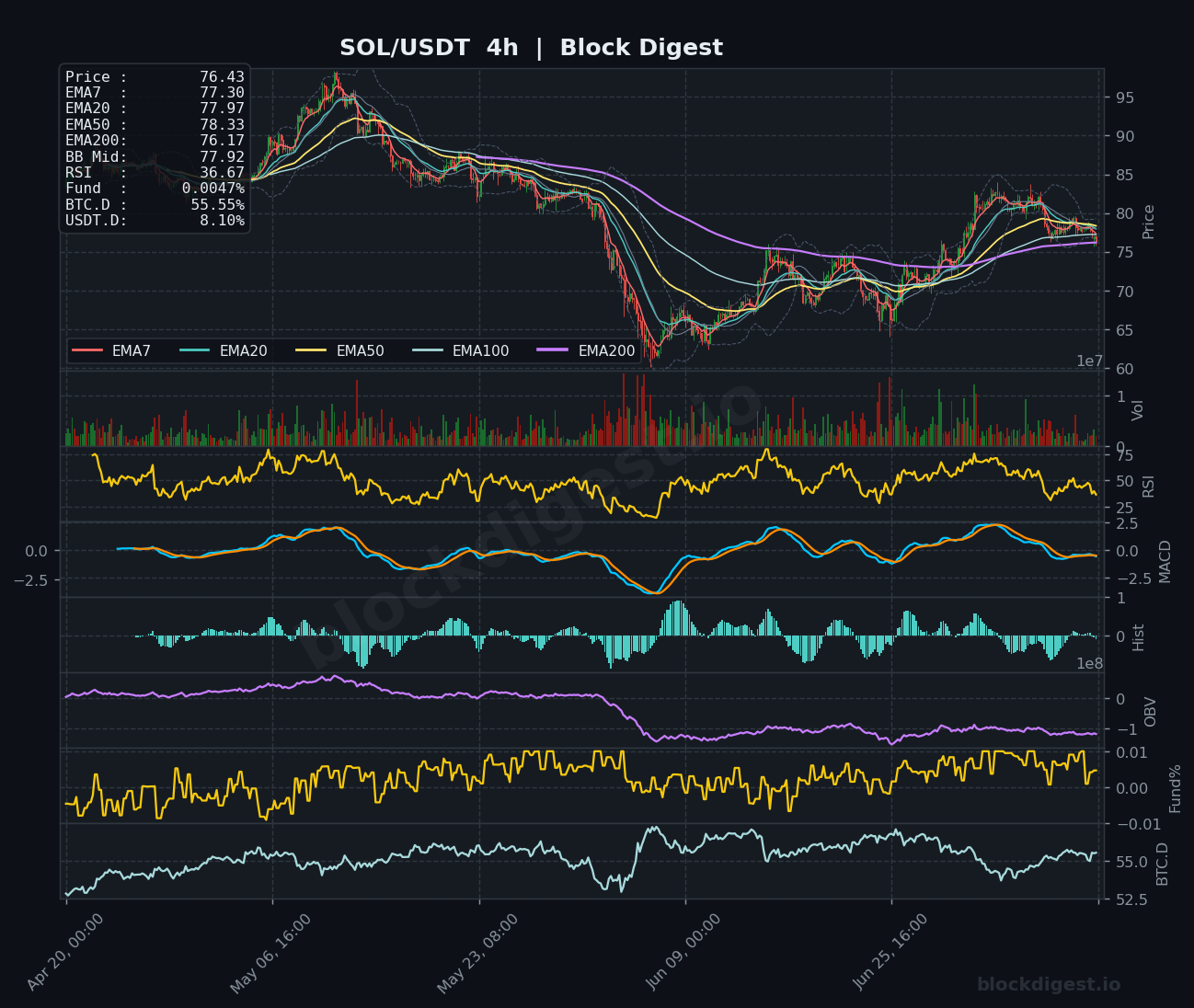Select the BTC.D 55.55% row
The width and height of the screenshot is (1194, 1008).
(155, 205)
